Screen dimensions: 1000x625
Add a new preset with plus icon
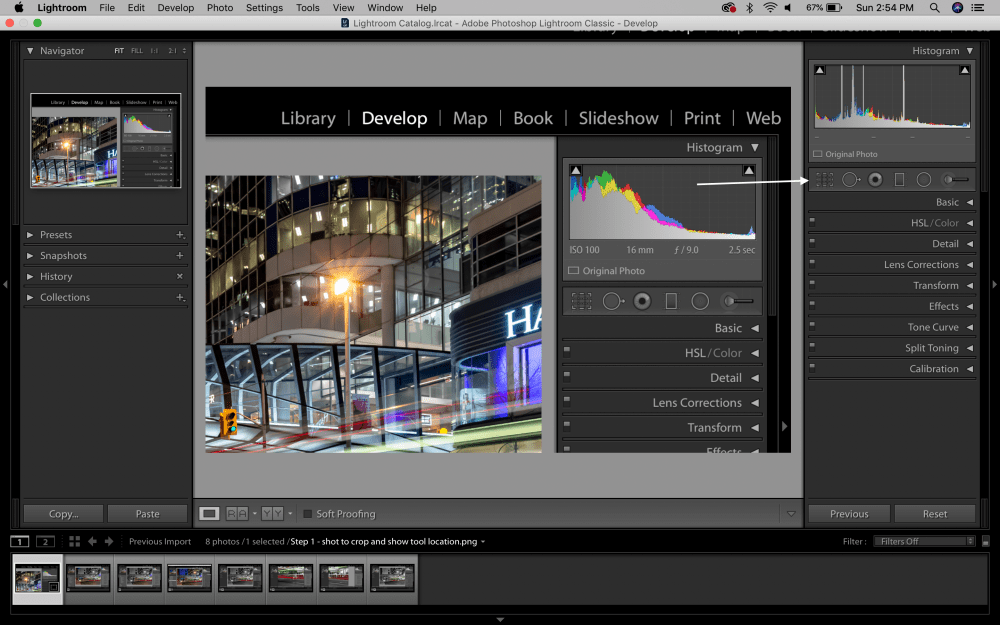coord(180,235)
